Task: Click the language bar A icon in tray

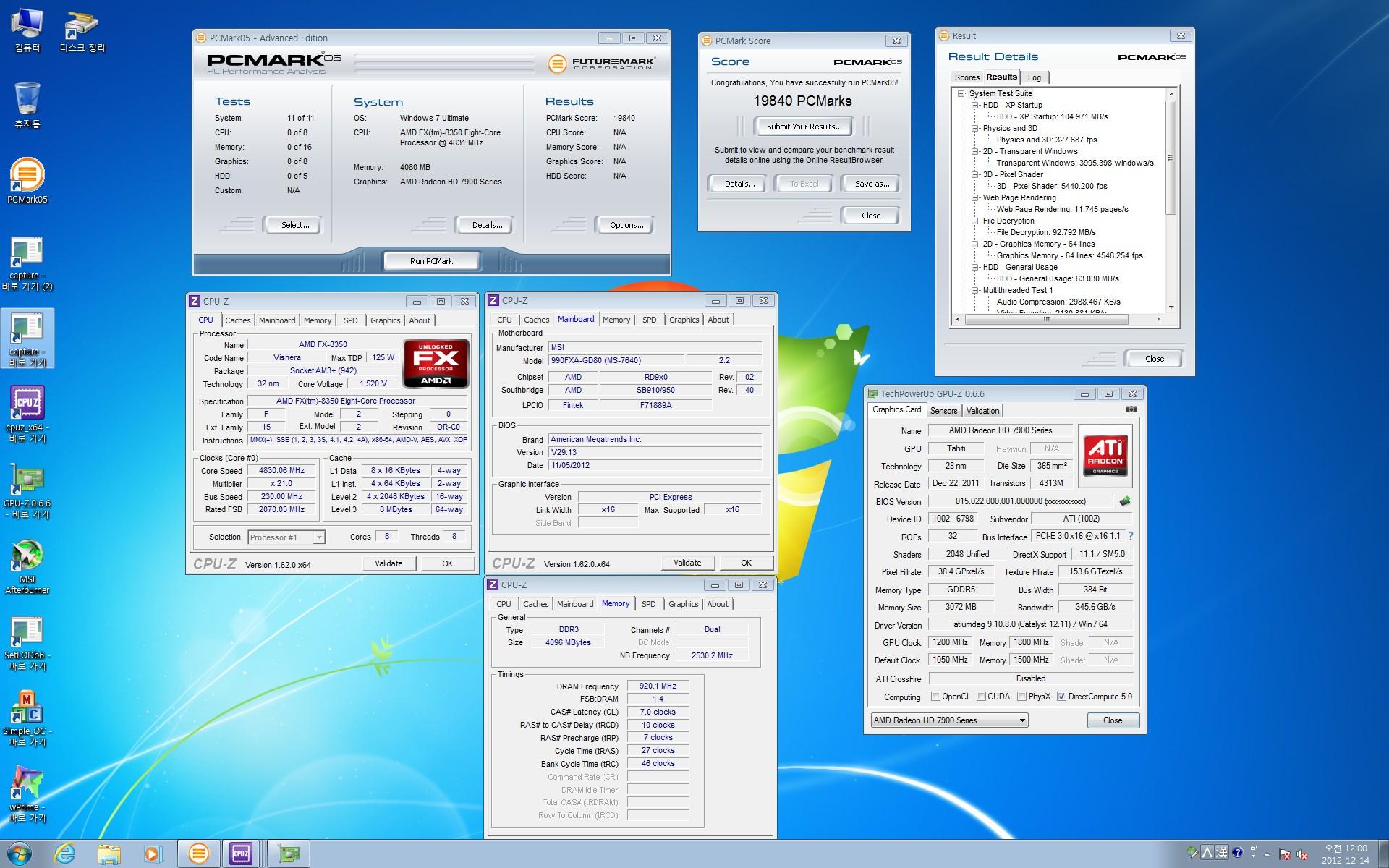Action: pos(1206,853)
